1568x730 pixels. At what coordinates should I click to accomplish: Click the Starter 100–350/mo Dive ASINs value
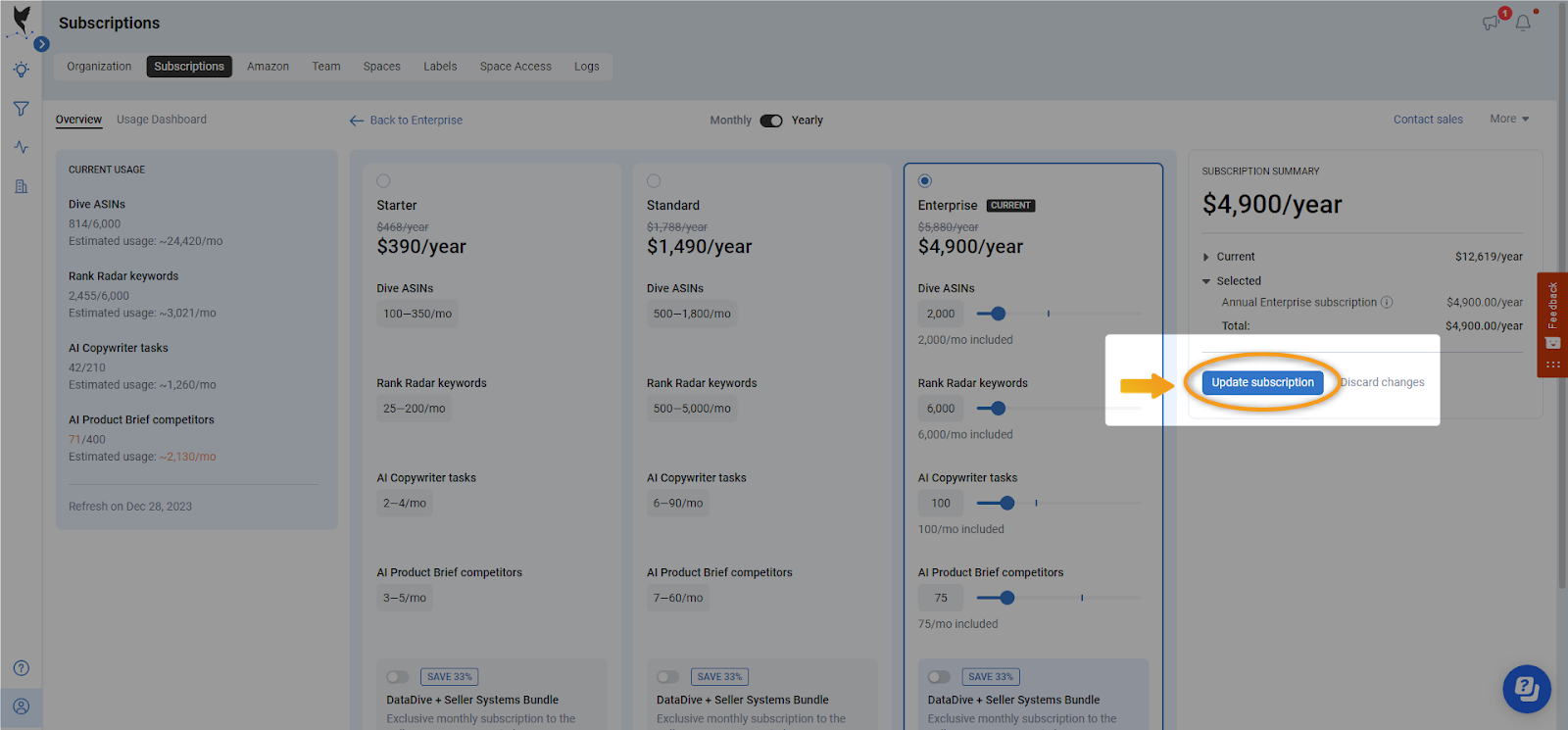click(x=417, y=314)
